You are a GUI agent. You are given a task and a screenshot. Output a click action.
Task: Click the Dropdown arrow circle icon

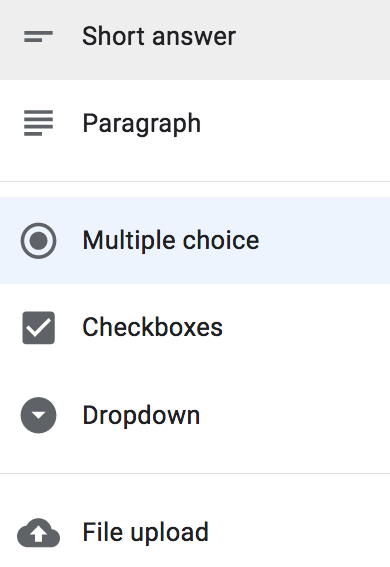38,415
